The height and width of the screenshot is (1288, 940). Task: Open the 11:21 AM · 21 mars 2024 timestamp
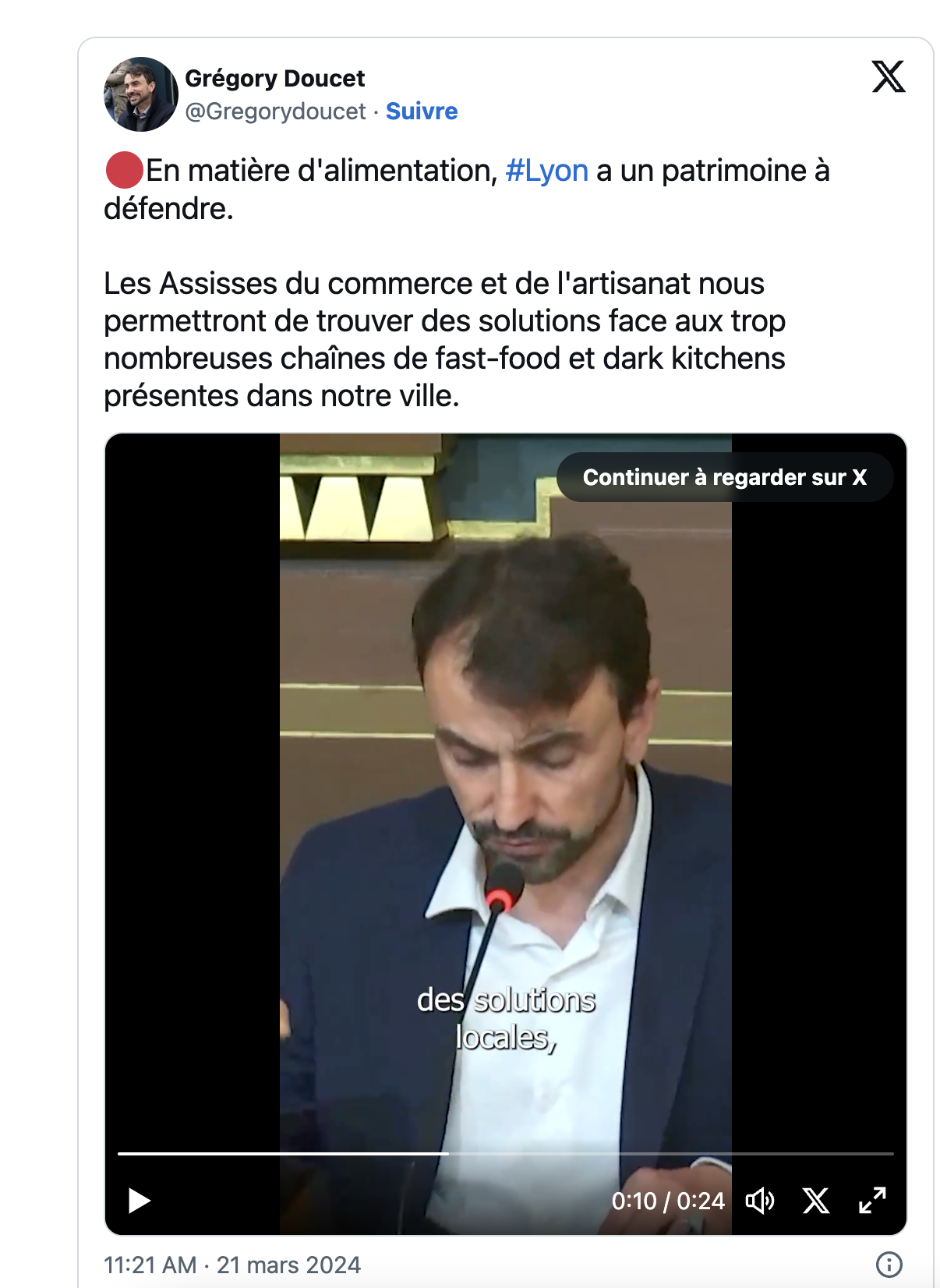[232, 1265]
